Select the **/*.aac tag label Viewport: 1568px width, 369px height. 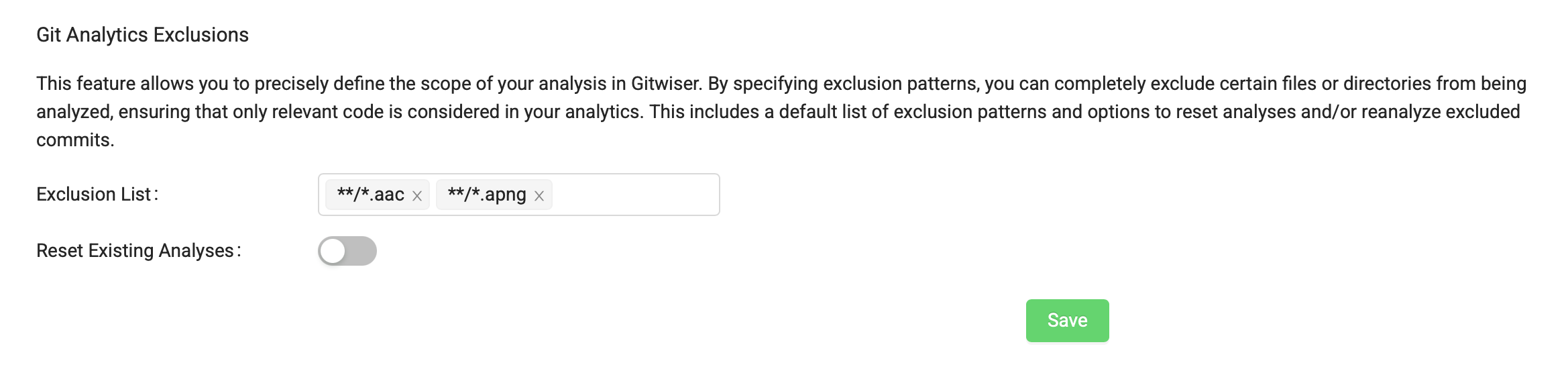pyautogui.click(x=370, y=195)
